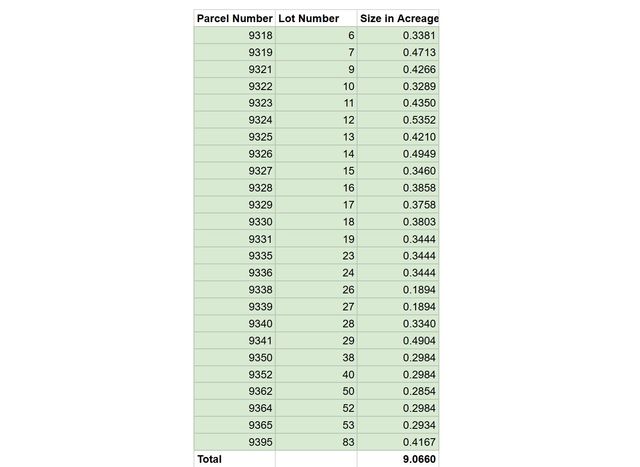Select parcel 9341 cell
Viewport: 640px width, 467px height.
(x=234, y=340)
